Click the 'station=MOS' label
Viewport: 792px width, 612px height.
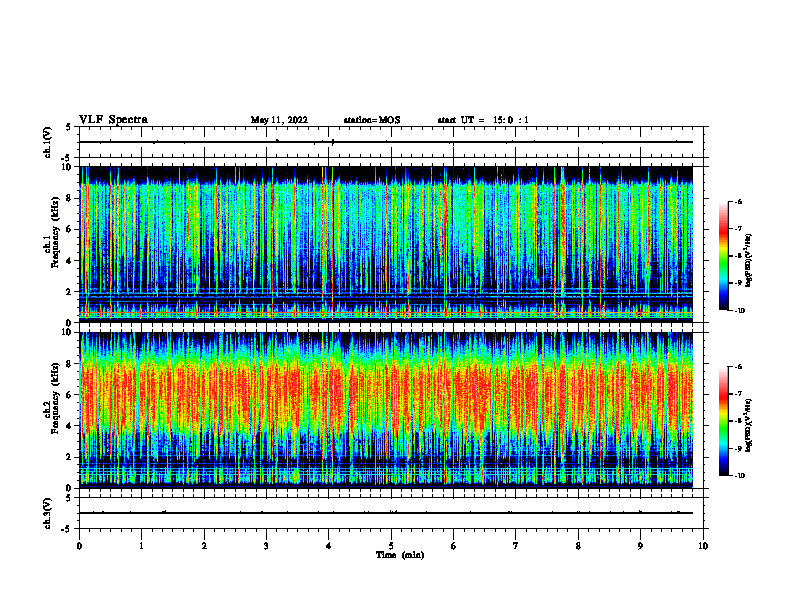click(x=372, y=120)
